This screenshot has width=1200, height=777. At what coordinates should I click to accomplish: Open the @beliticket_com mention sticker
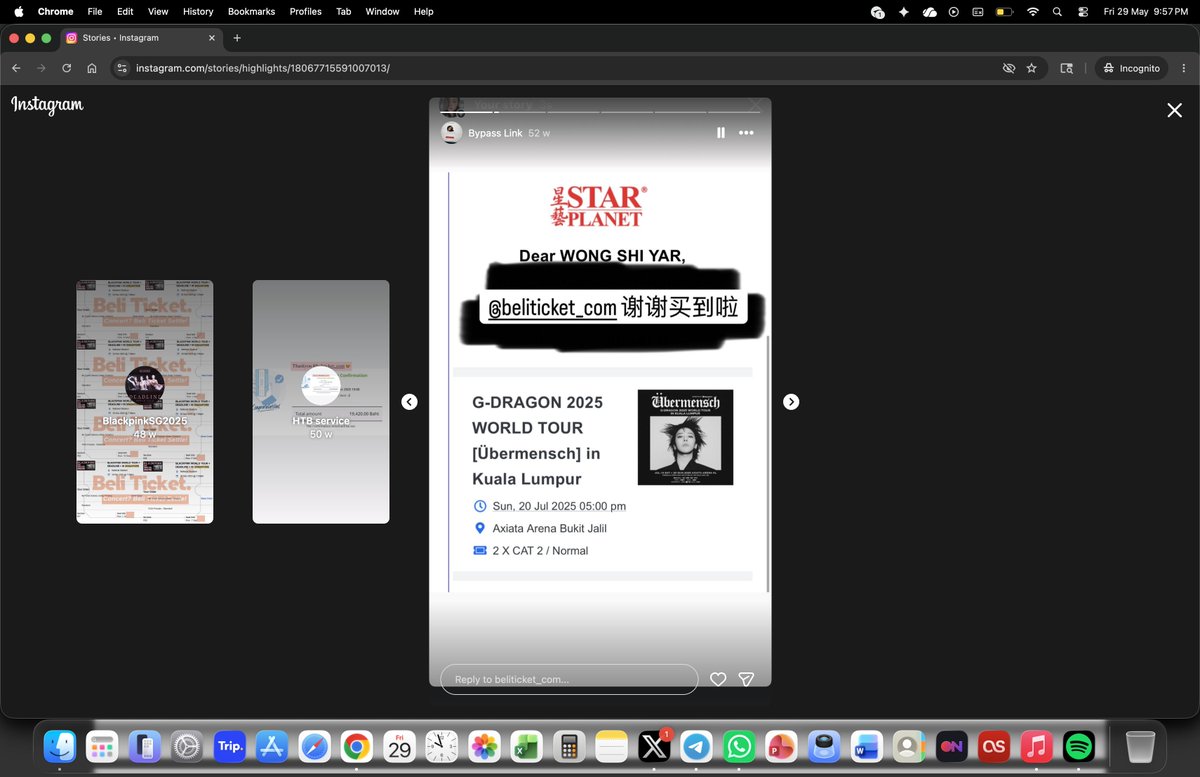click(613, 309)
